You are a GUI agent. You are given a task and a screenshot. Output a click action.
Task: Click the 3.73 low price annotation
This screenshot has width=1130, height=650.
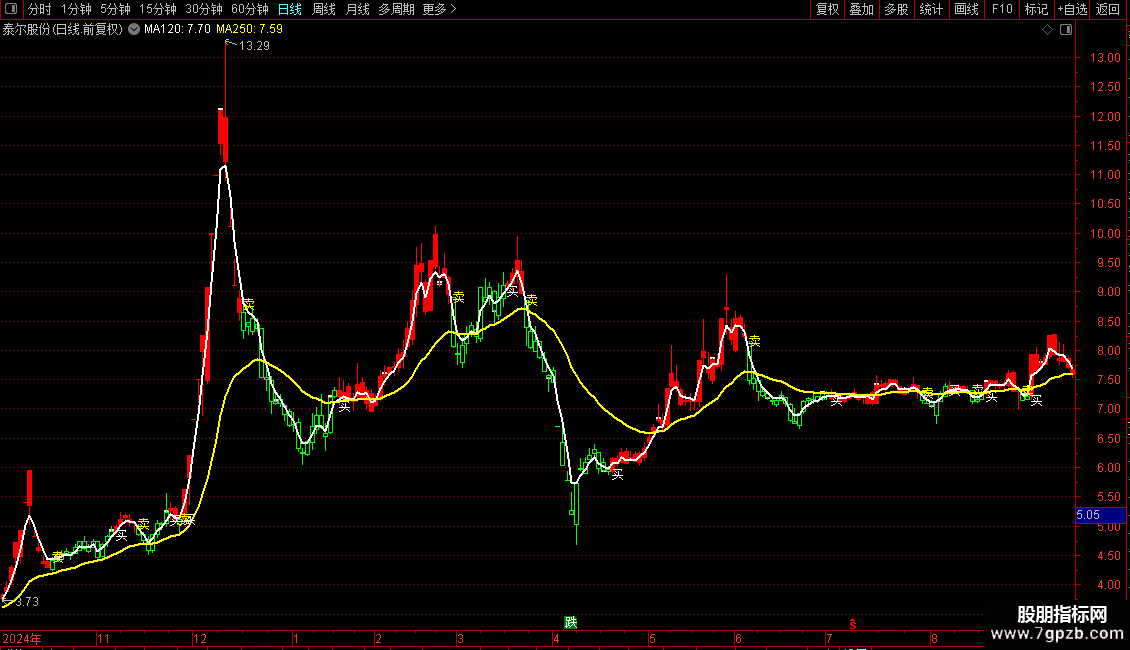[27, 602]
